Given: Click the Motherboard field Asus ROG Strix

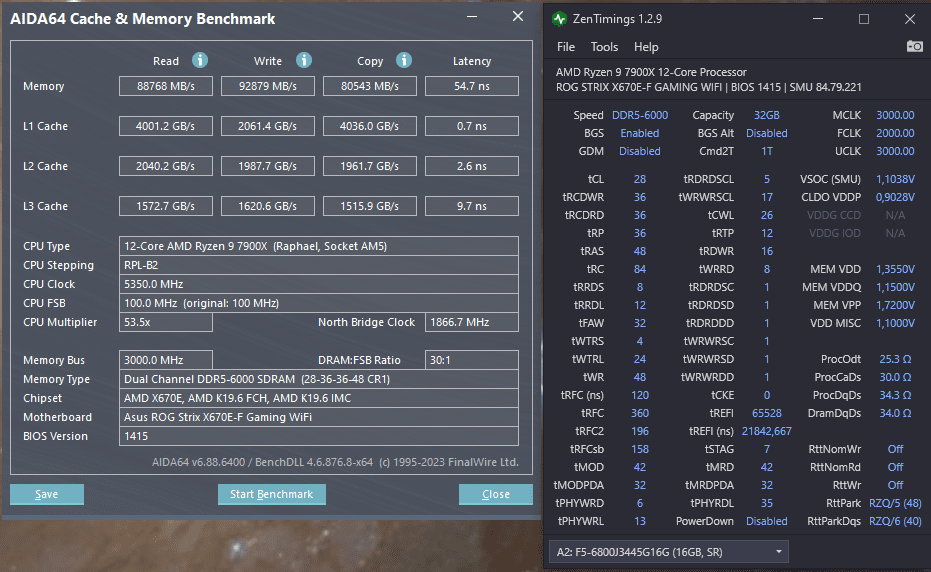Looking at the screenshot, I should pyautogui.click(x=319, y=417).
